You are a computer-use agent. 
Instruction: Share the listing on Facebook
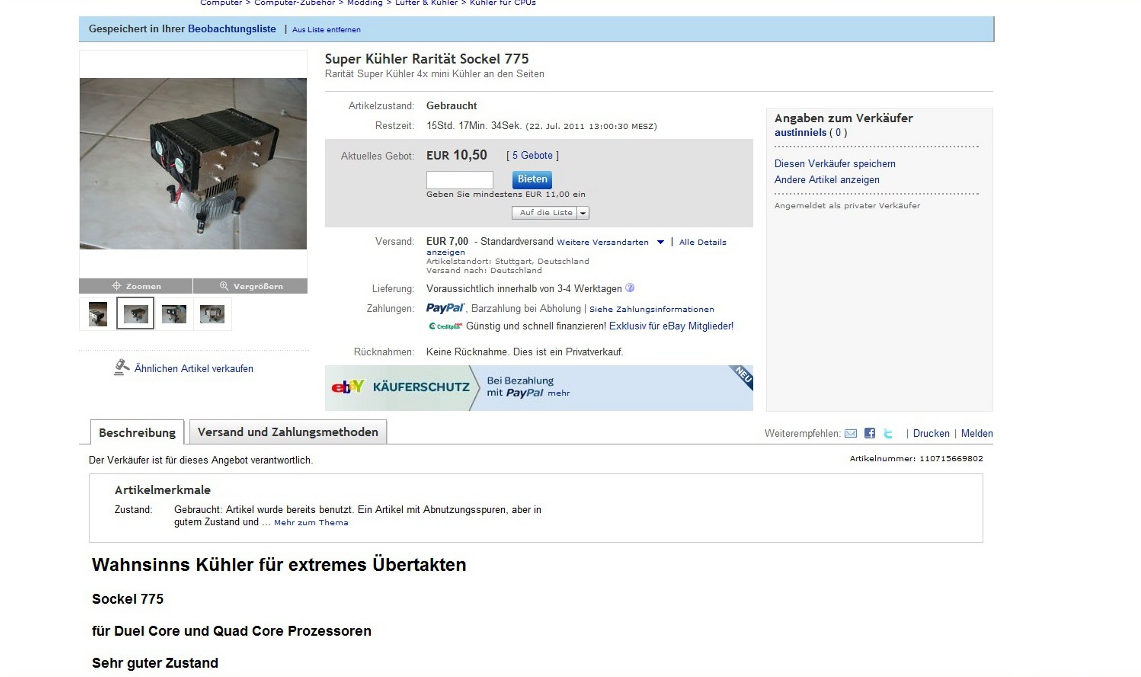870,433
